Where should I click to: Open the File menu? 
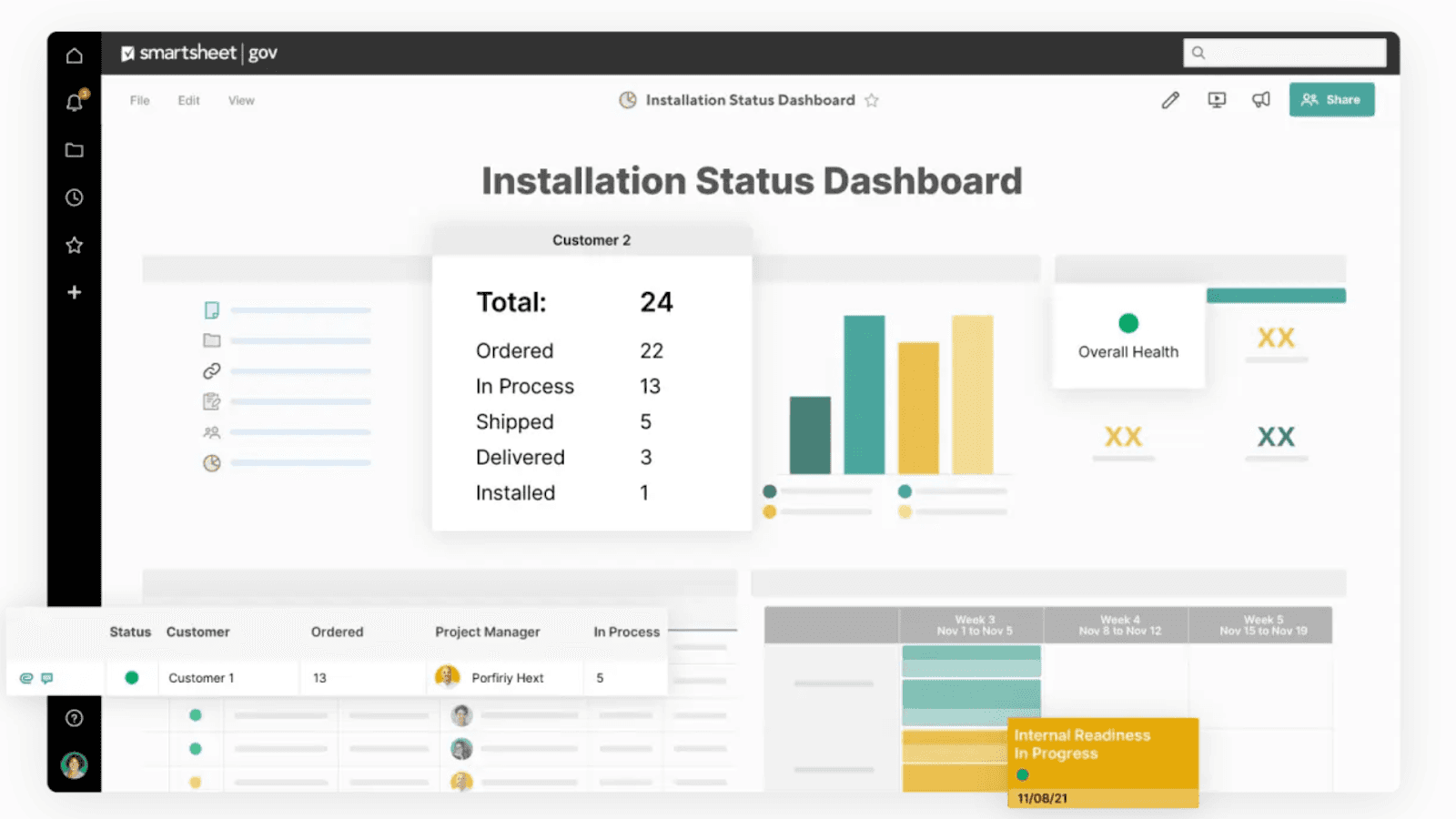139,100
